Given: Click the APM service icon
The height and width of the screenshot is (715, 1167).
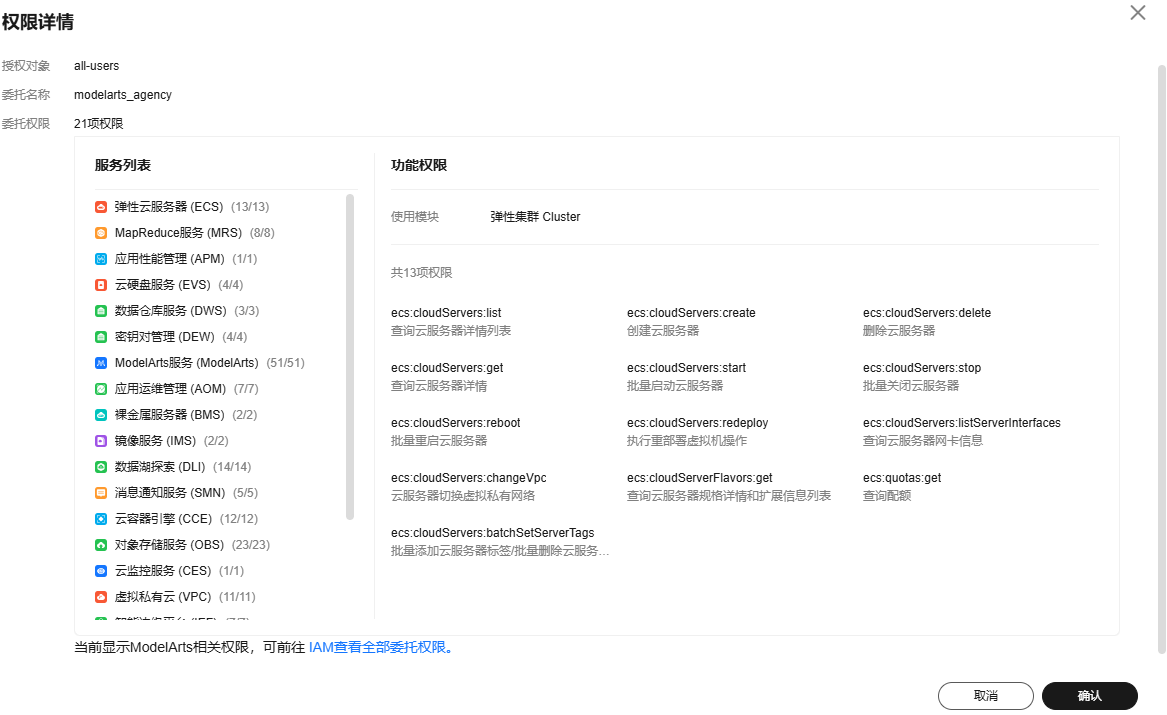Looking at the screenshot, I should pyautogui.click(x=101, y=259).
